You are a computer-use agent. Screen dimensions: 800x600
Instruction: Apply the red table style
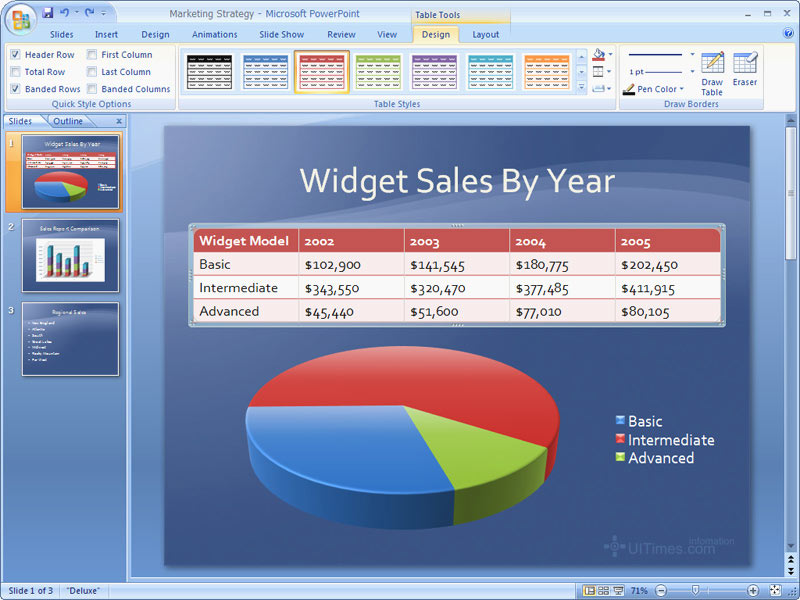(x=321, y=72)
